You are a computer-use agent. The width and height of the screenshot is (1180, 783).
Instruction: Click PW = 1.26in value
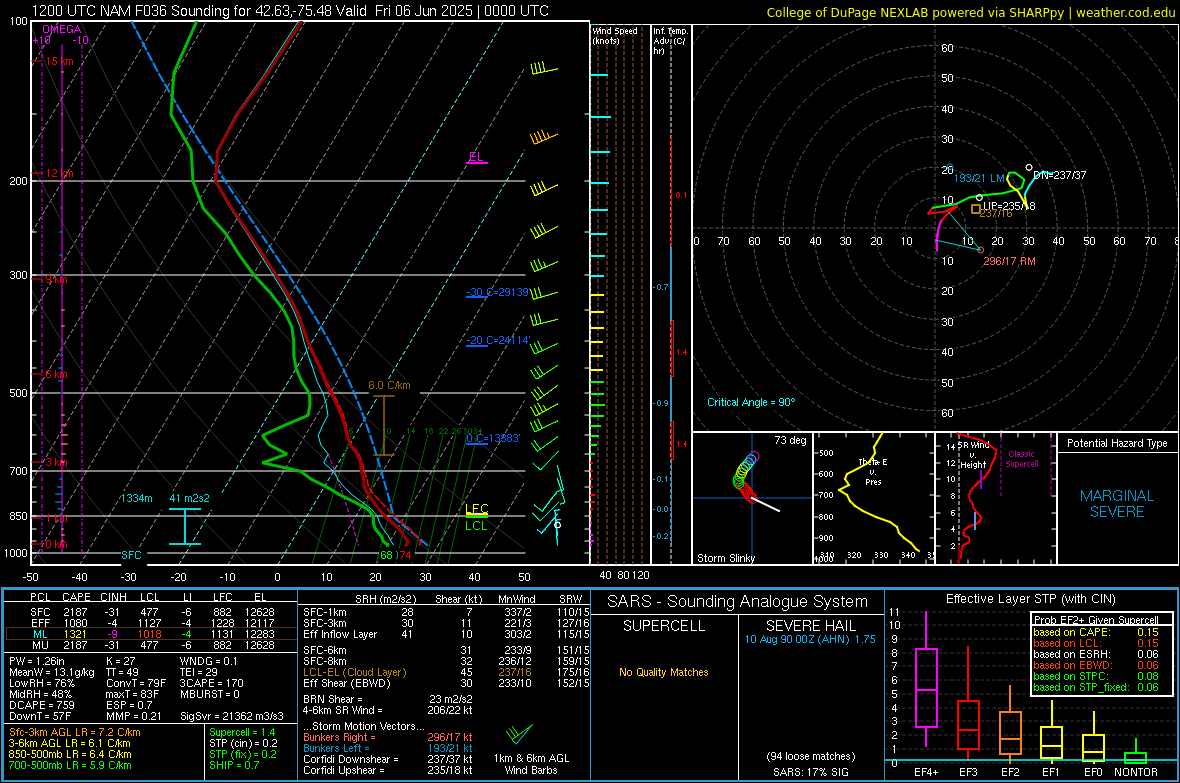[37, 661]
